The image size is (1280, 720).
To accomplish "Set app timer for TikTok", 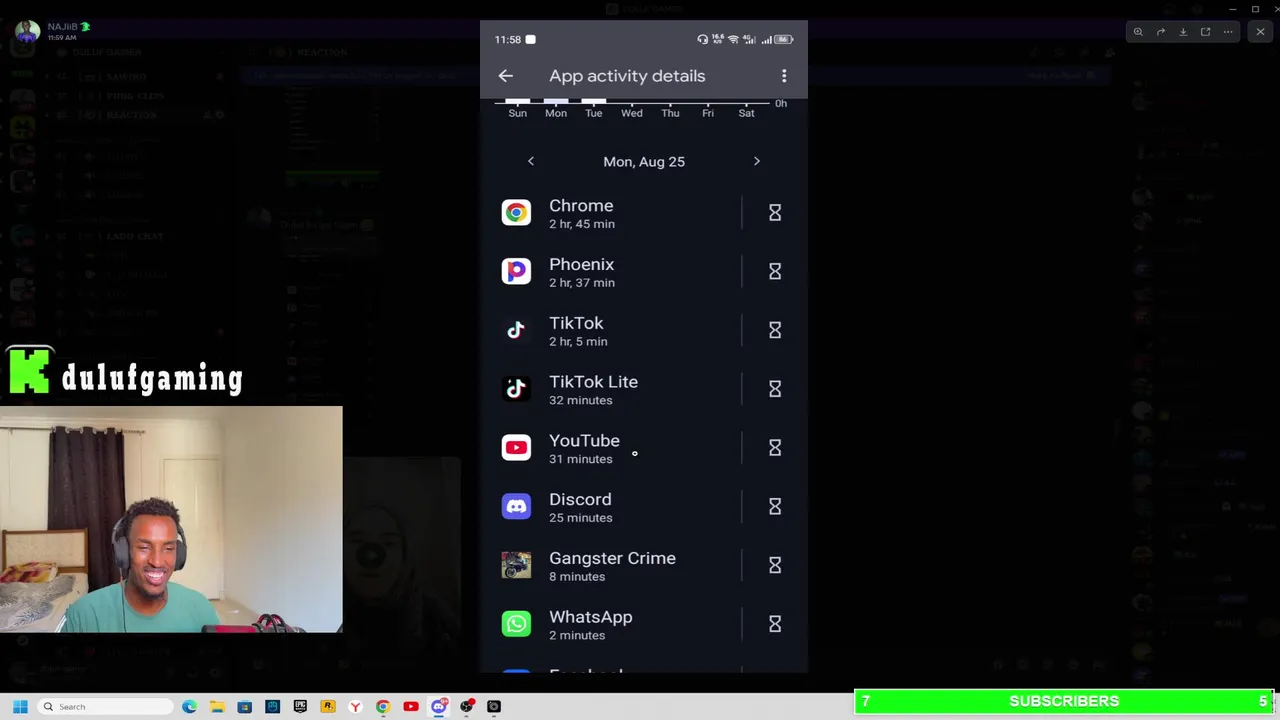I will pyautogui.click(x=775, y=330).
